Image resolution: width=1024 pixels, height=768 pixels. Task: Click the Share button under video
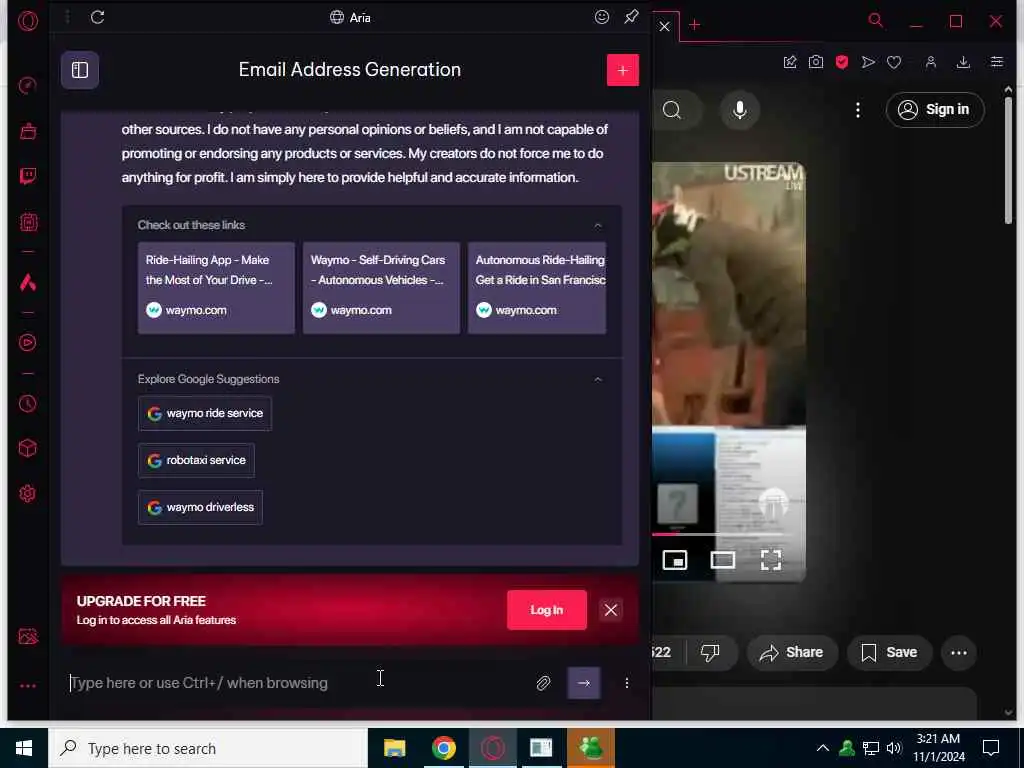(792, 652)
